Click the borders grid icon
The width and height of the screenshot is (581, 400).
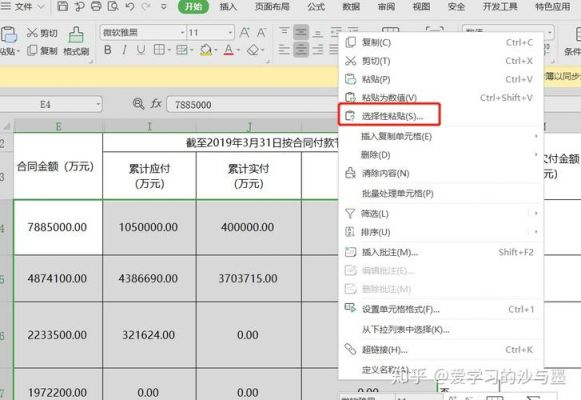[x=159, y=50]
